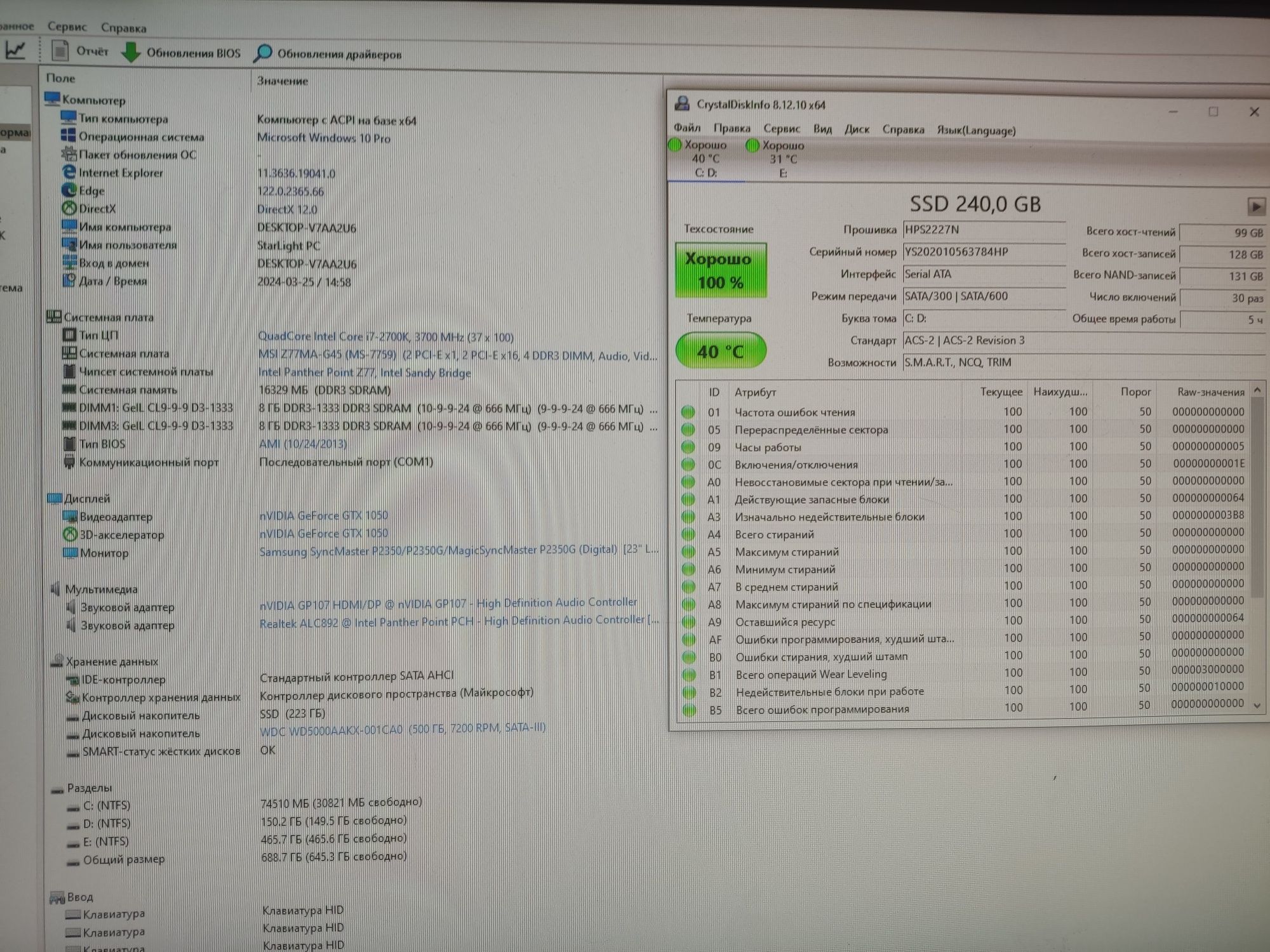The image size is (1270, 952).
Task: Open the Файл menu in CrystalDiskInfo
Action: 686,129
